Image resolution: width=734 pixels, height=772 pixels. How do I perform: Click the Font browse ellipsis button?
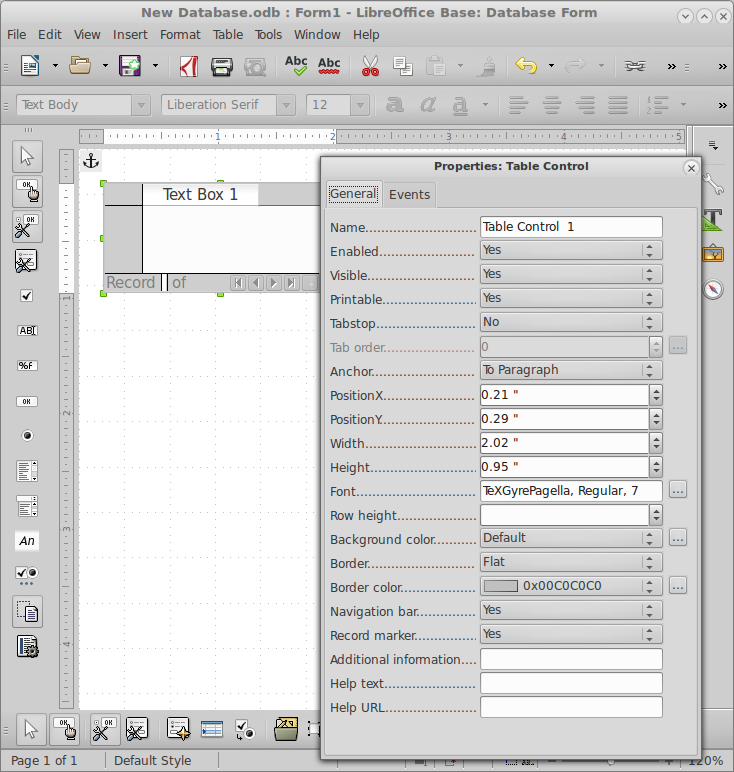(678, 490)
